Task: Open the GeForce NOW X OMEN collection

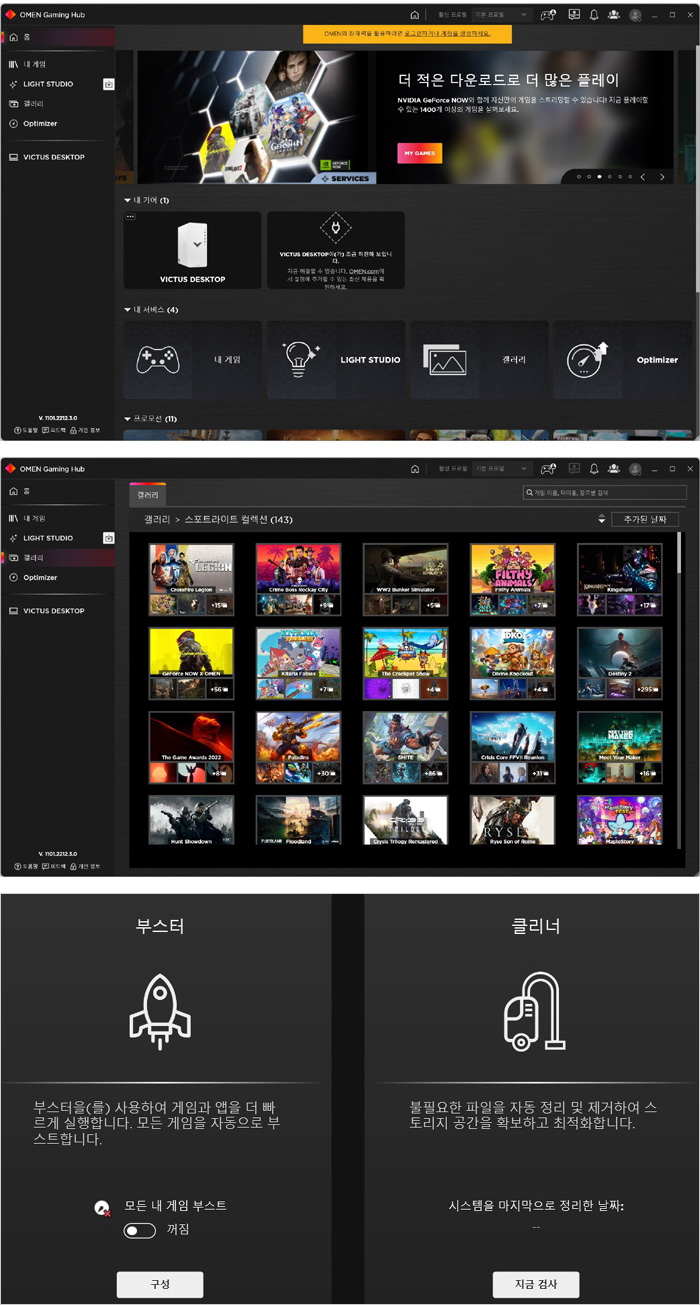Action: [191, 663]
